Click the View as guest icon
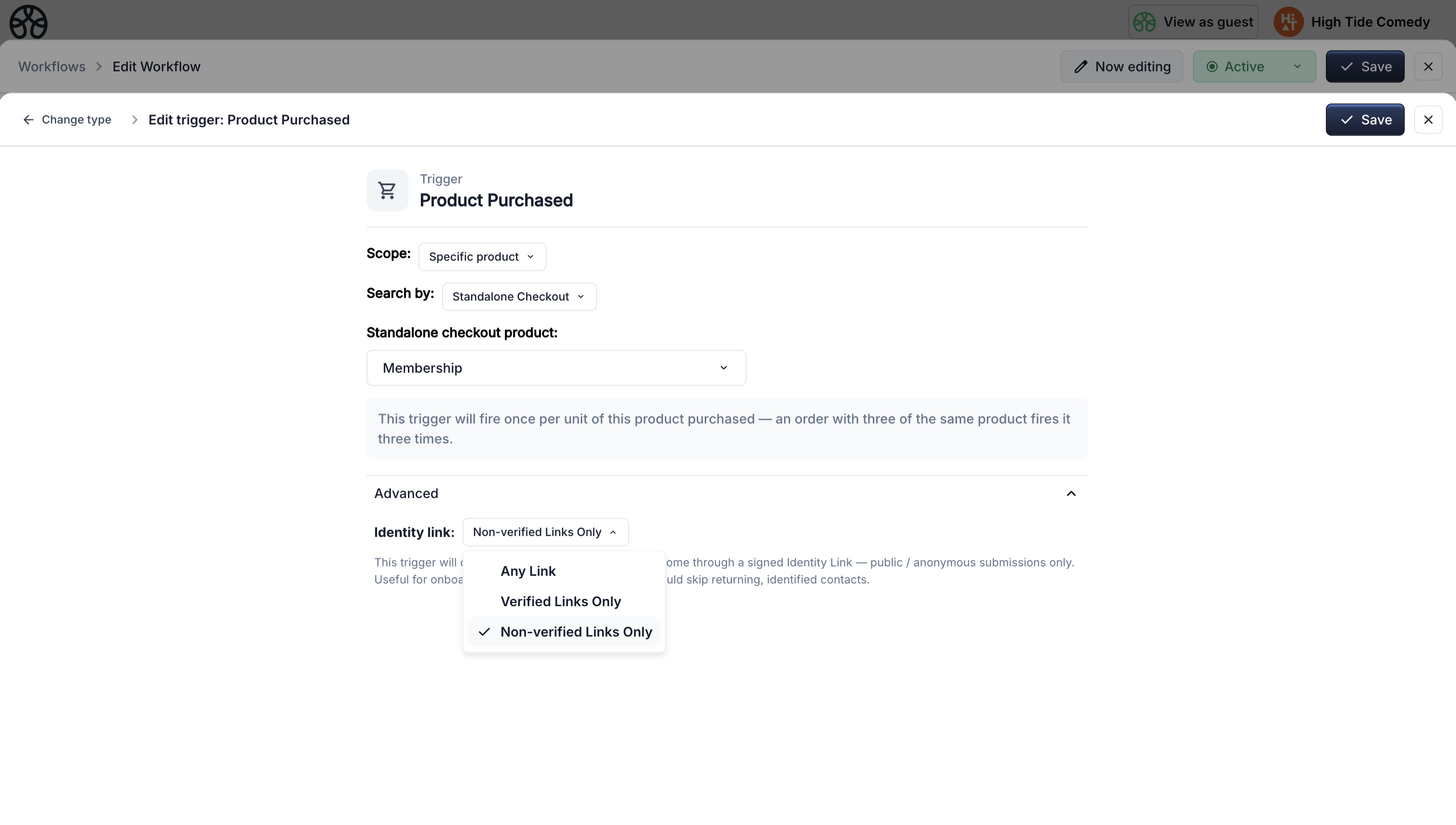1456x825 pixels. pos(1144,22)
